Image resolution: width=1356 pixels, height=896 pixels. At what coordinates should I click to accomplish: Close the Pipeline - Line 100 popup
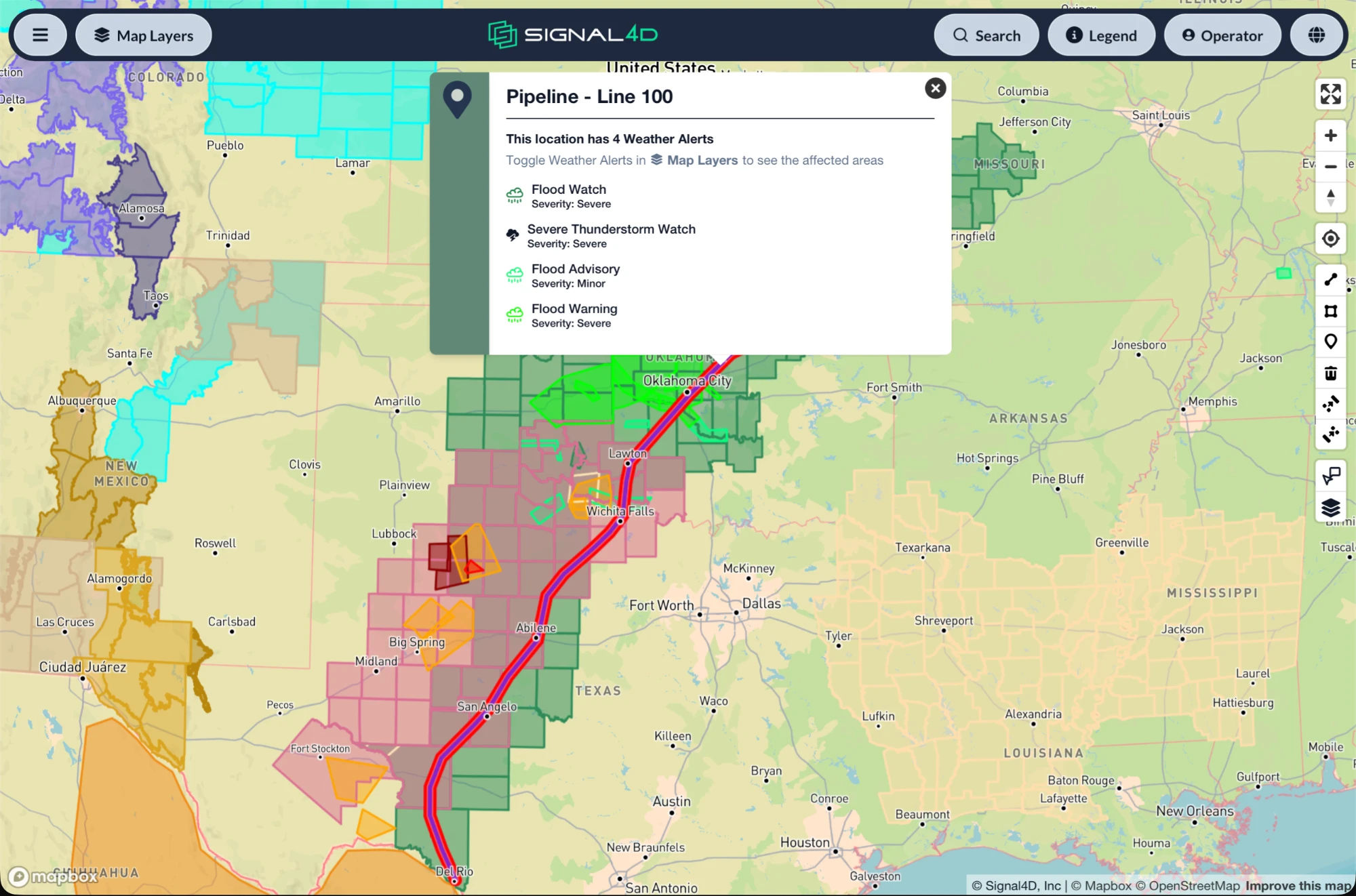935,88
